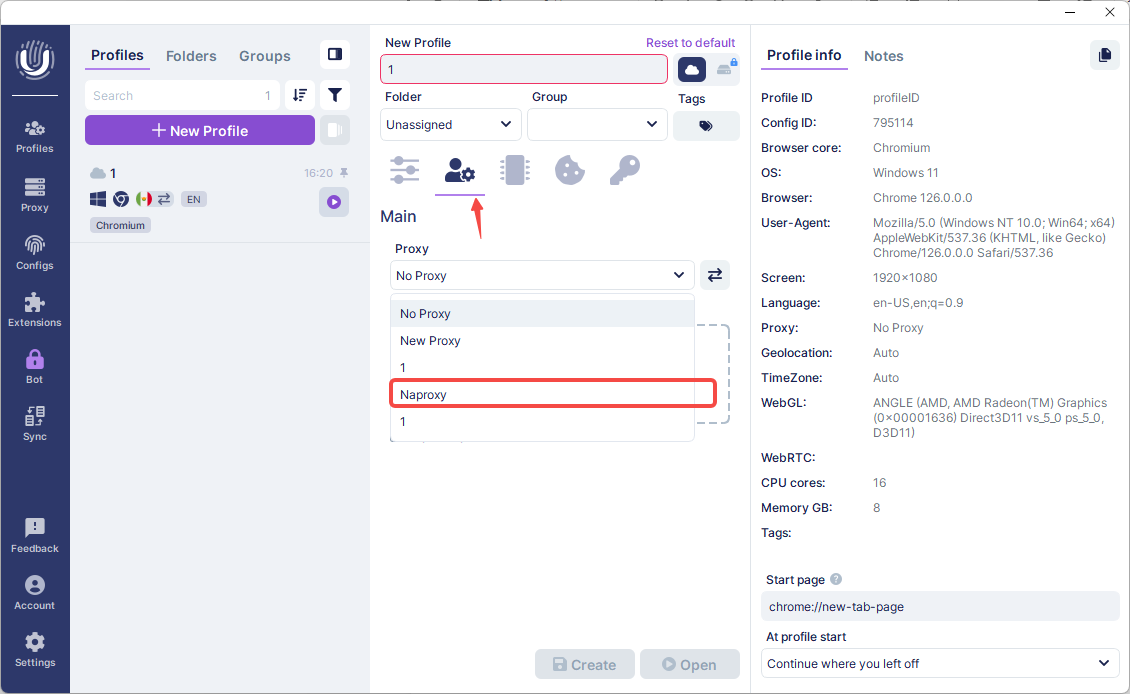Open the hardware chip settings tab
Viewport: 1130px width, 694px height.
point(514,170)
